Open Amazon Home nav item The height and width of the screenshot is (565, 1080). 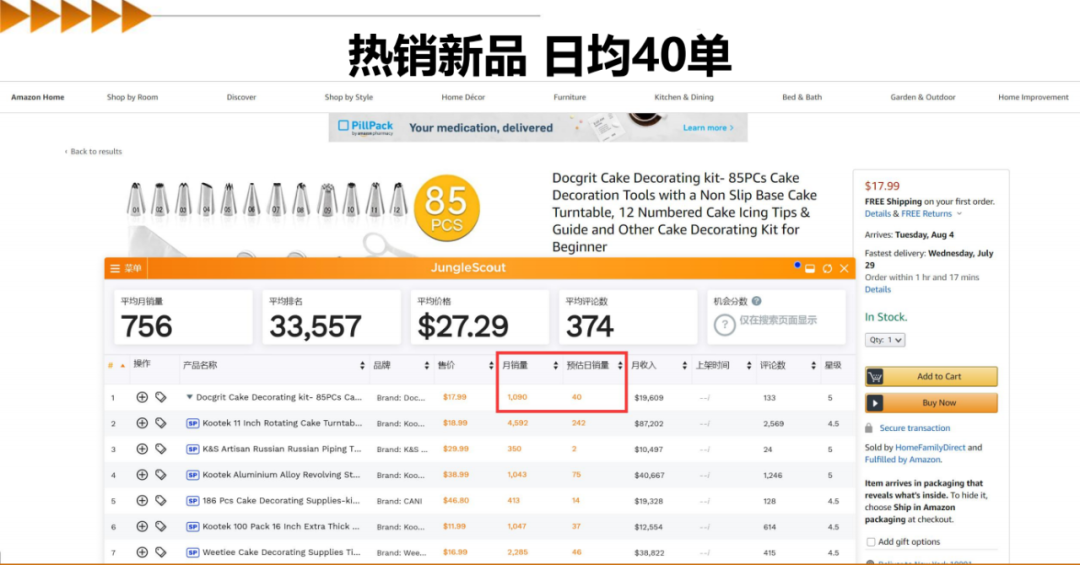pos(38,97)
